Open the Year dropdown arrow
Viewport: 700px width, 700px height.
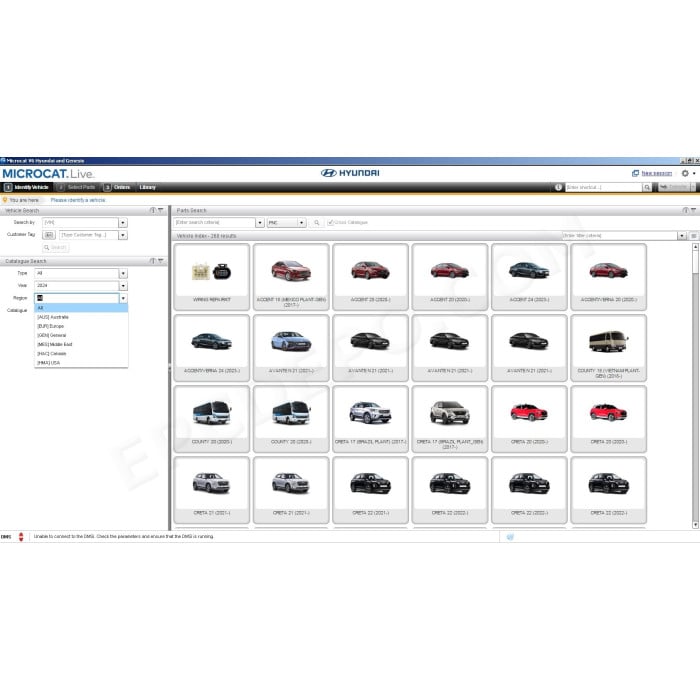coord(123,286)
